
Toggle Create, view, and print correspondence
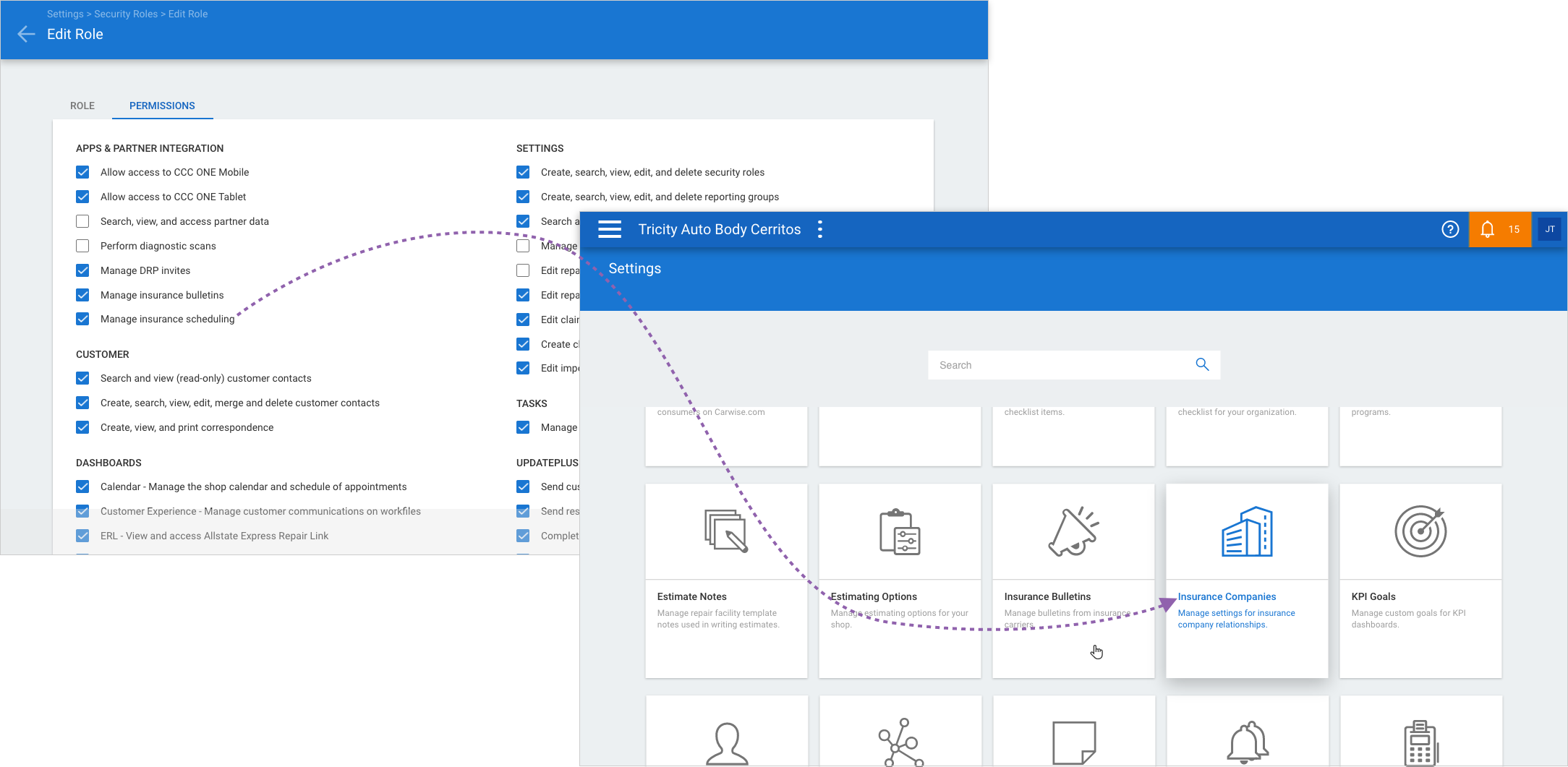pyautogui.click(x=82, y=427)
